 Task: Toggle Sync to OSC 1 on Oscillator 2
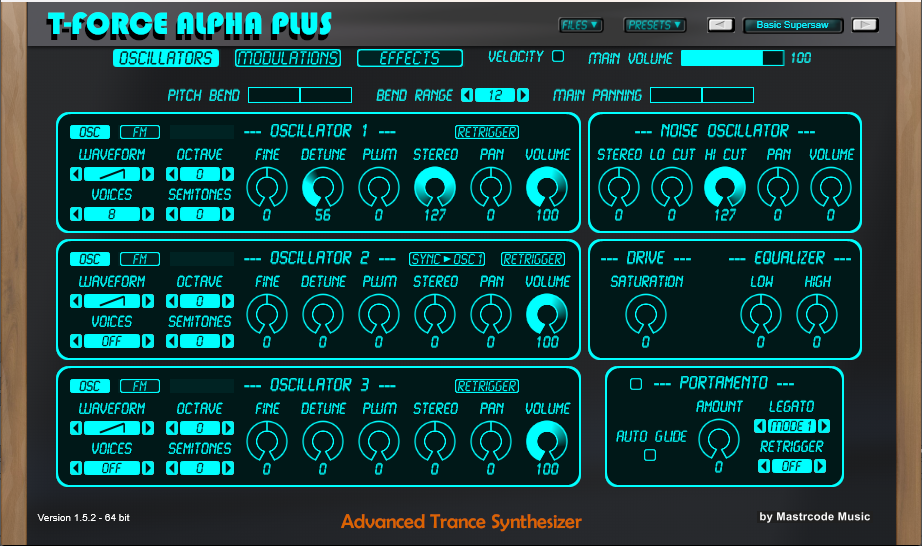pos(447,259)
